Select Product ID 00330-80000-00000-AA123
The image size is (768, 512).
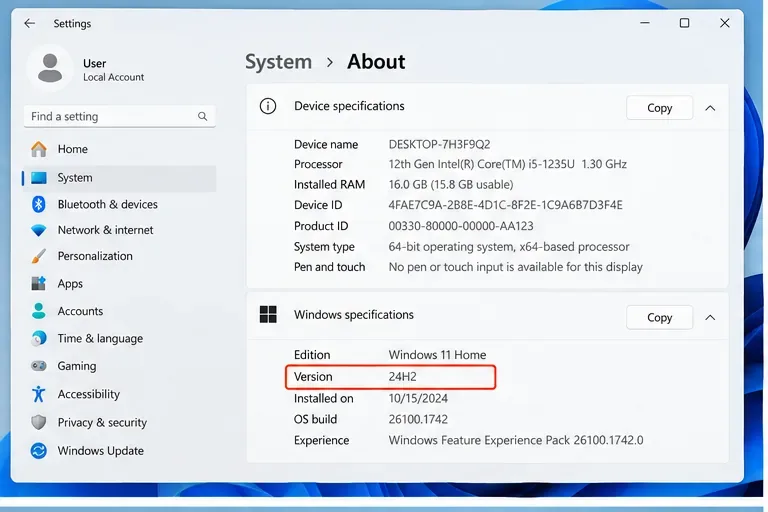pyautogui.click(x=461, y=226)
